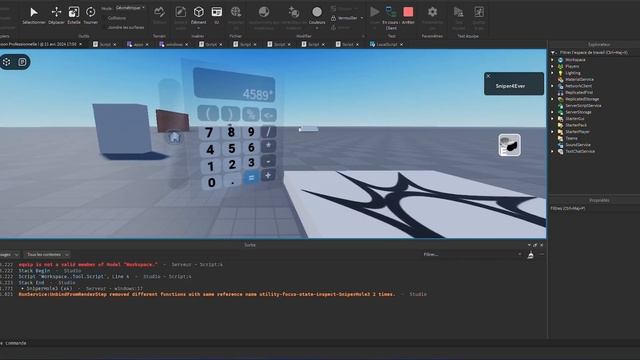Click the Sniper4Ever player label
Image resolution: width=640 pixels, height=360 pixels.
coord(510,86)
